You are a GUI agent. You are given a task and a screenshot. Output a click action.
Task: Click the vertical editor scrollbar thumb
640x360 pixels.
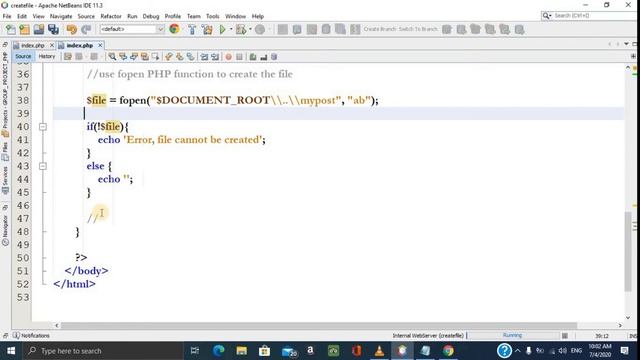point(628,251)
